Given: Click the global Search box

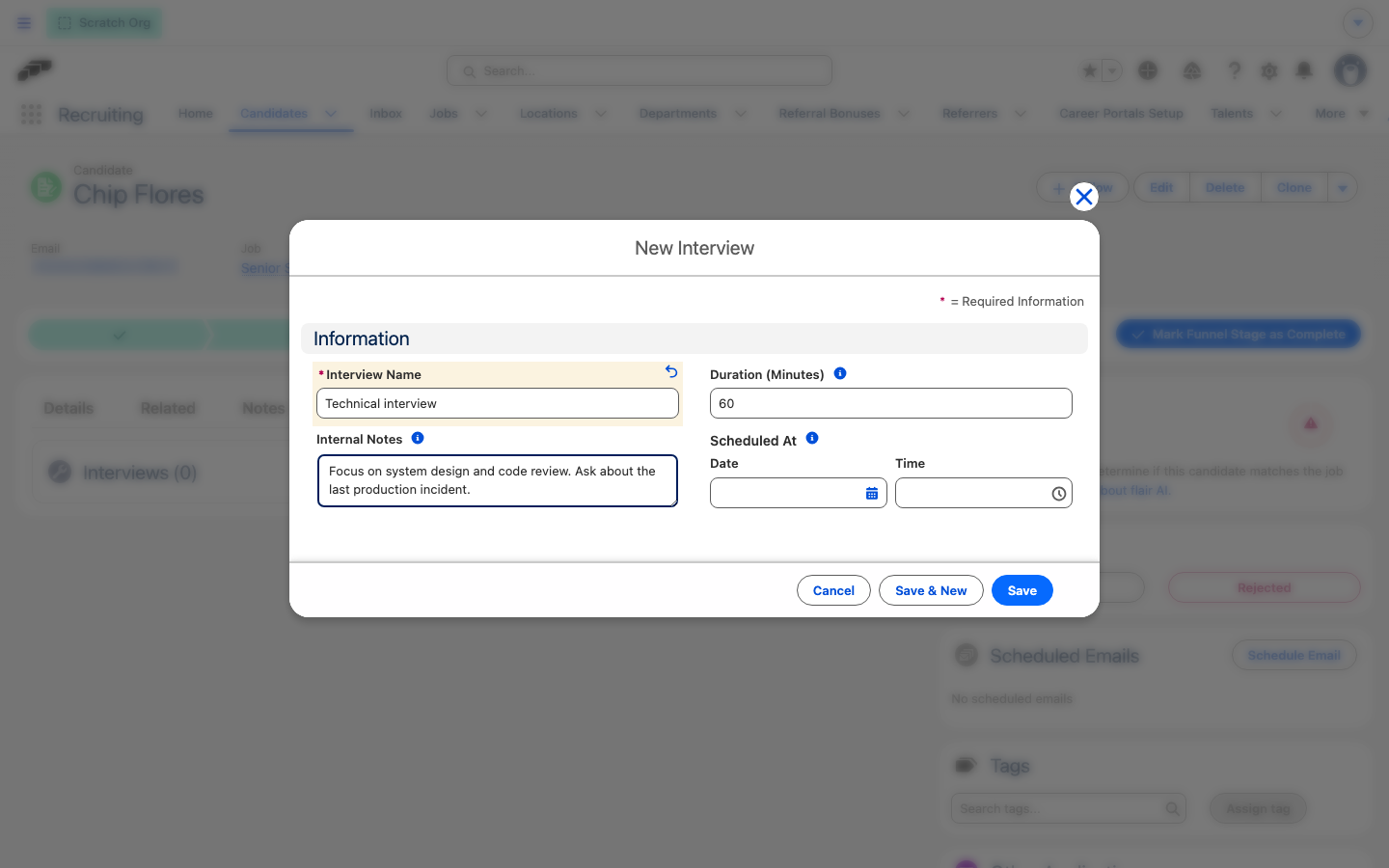Looking at the screenshot, I should [640, 70].
